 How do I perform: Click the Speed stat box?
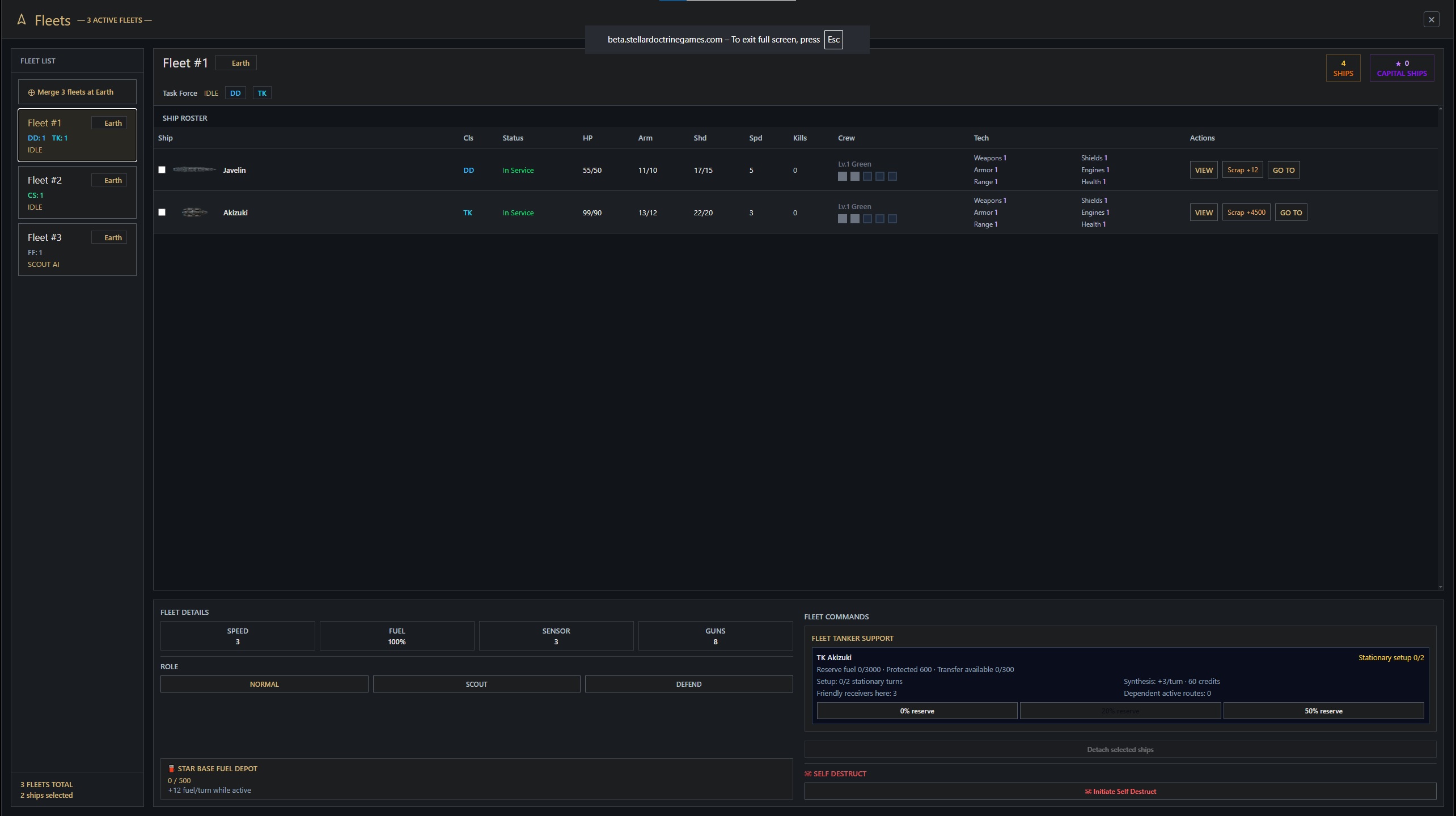[x=238, y=636]
